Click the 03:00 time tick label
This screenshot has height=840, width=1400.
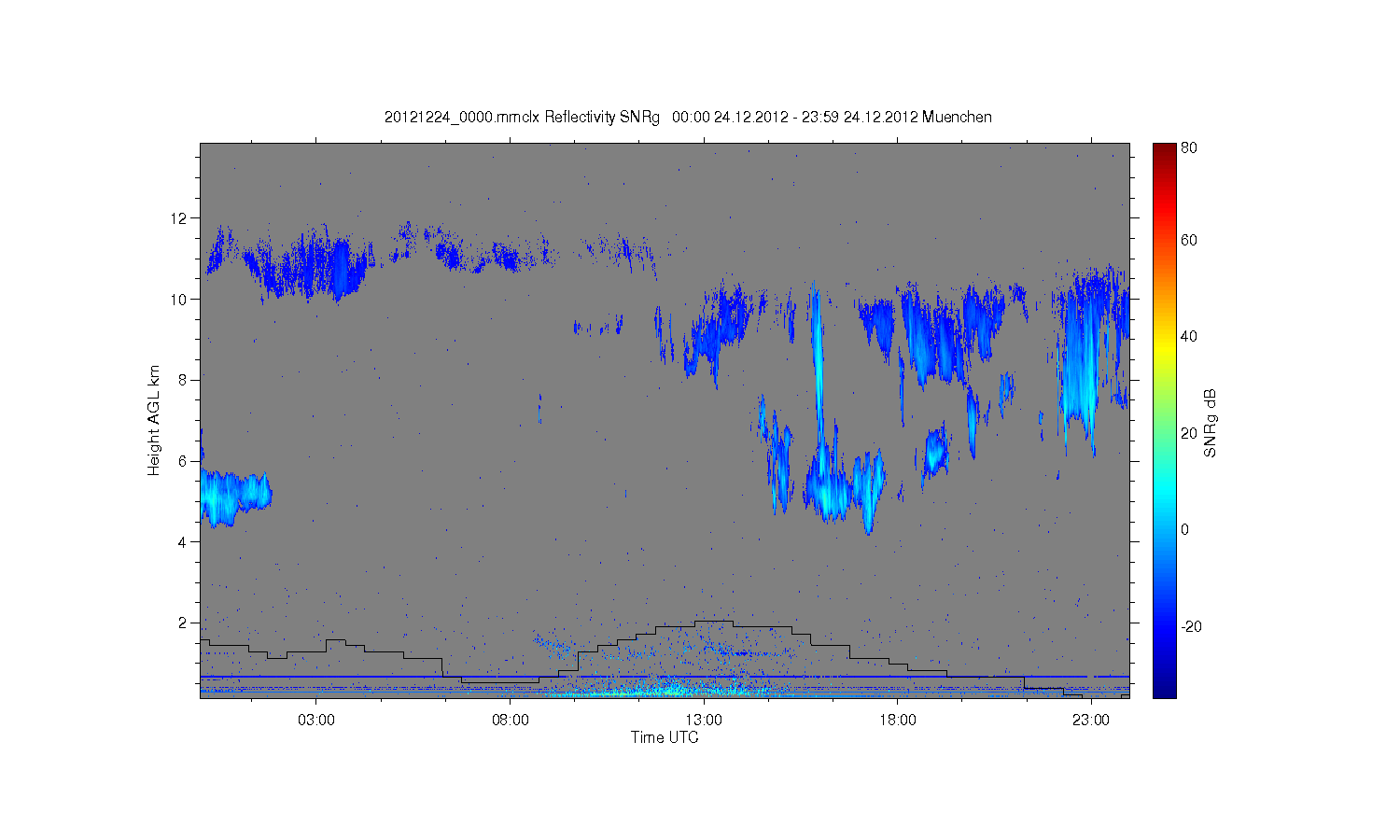tap(316, 721)
